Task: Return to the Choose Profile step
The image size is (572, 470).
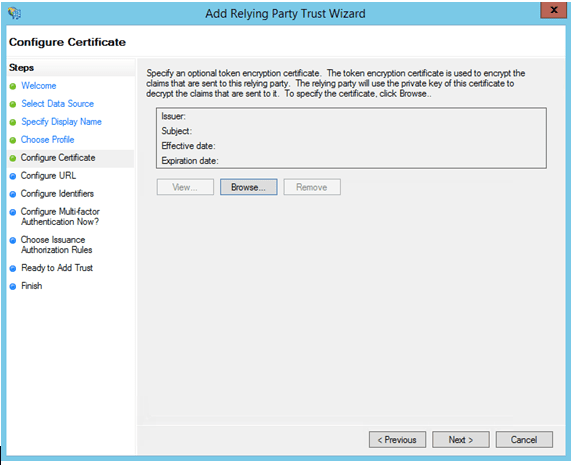Action: click(x=47, y=139)
